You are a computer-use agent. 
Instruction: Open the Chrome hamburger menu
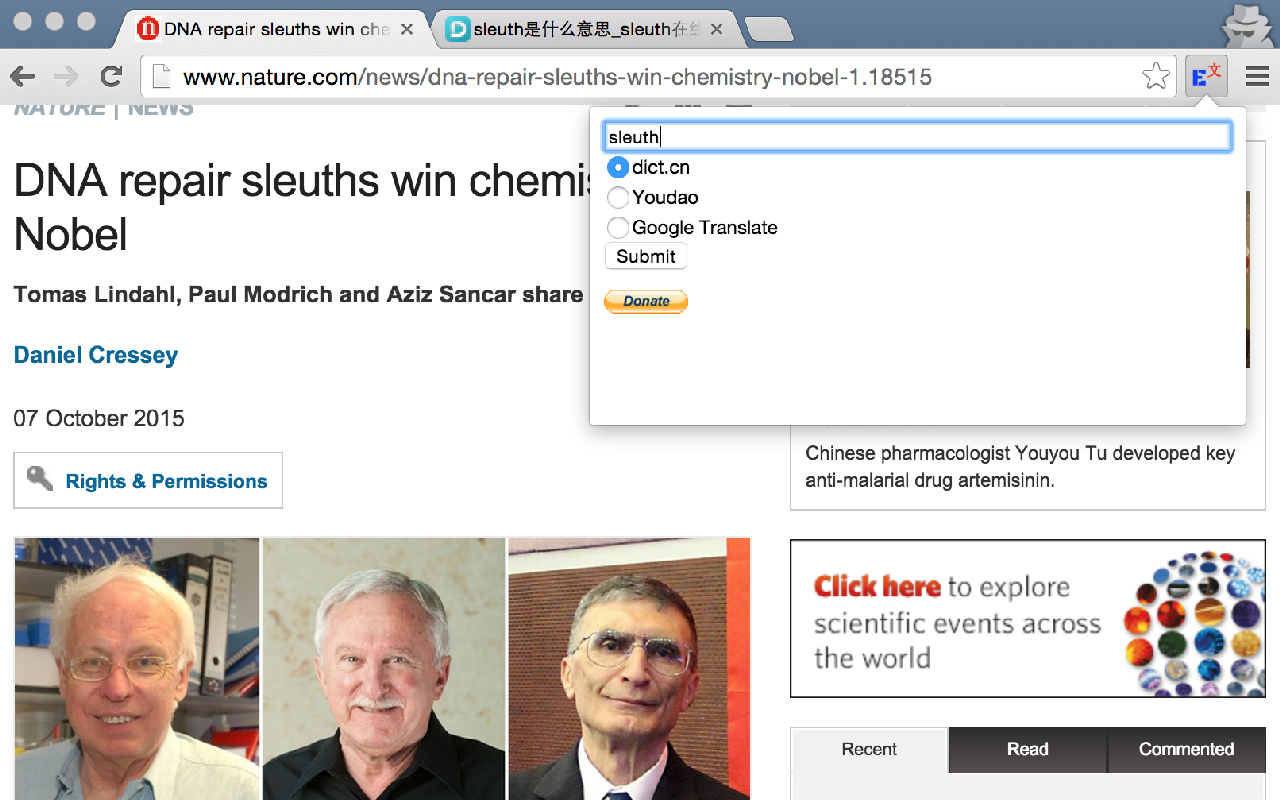(x=1257, y=76)
